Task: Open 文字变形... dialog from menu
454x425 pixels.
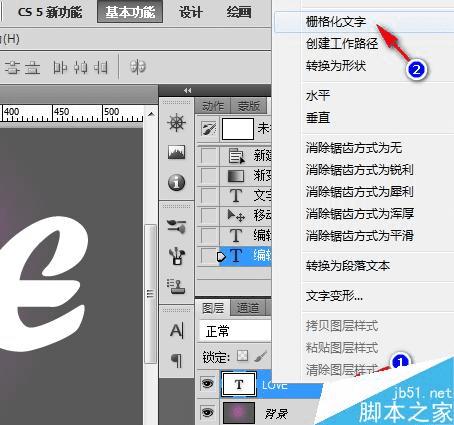Action: [x=334, y=296]
